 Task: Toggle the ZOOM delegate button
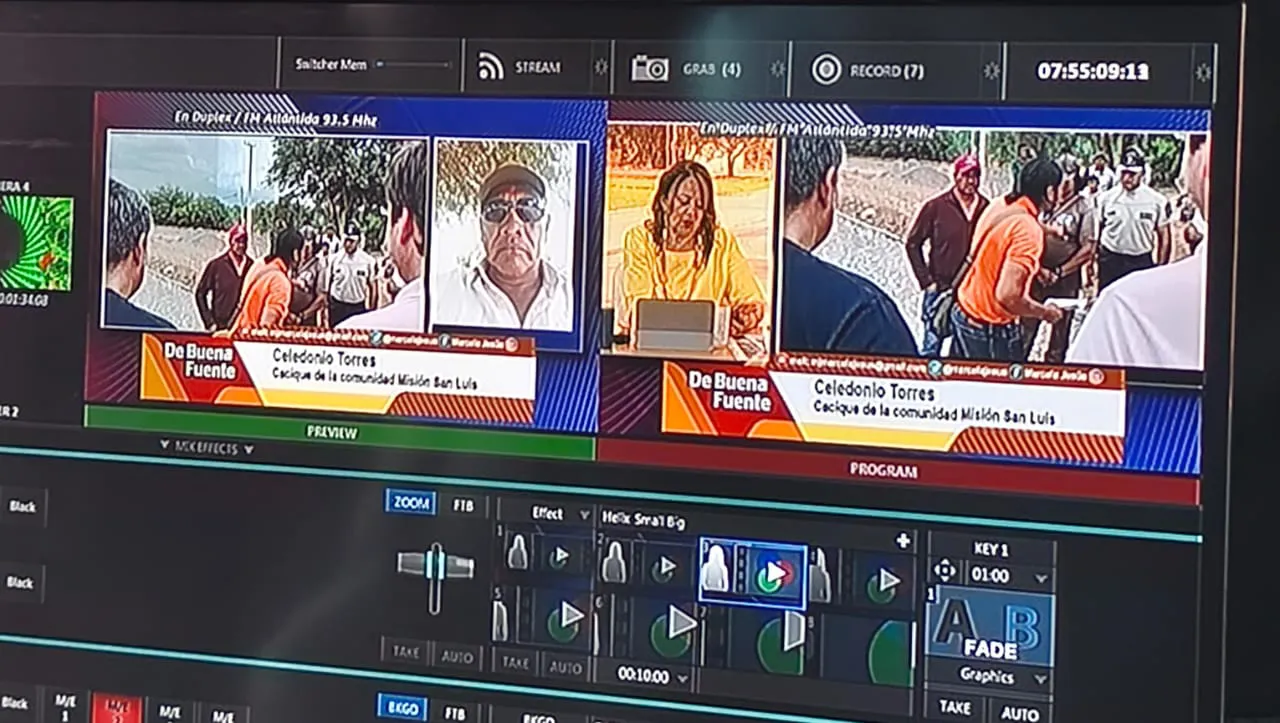tap(410, 503)
